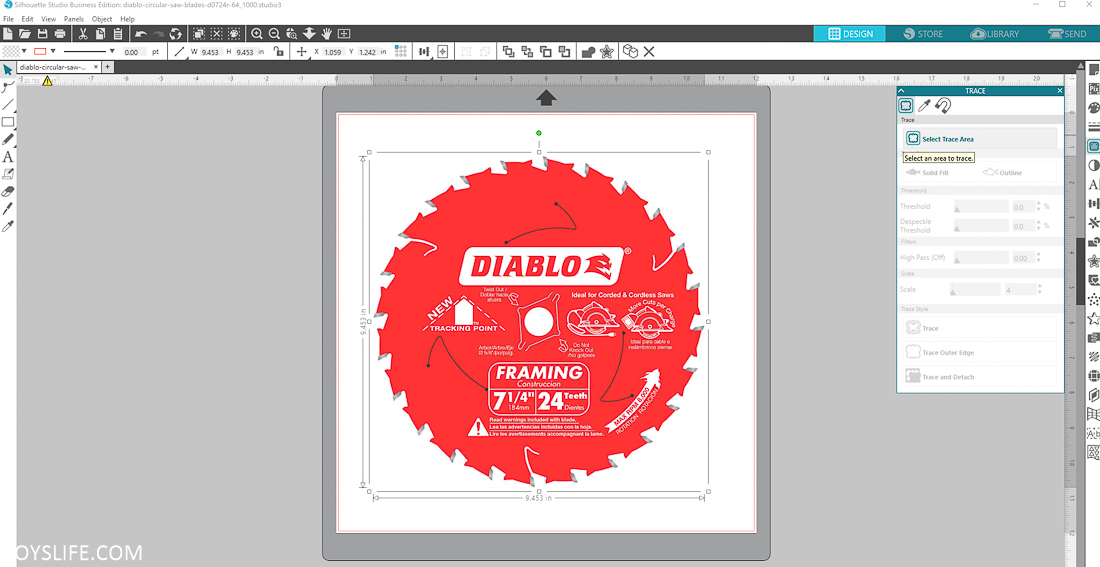Screen dimensions: 1100x567
Task: Click the Undo arrow
Action: 141,34
